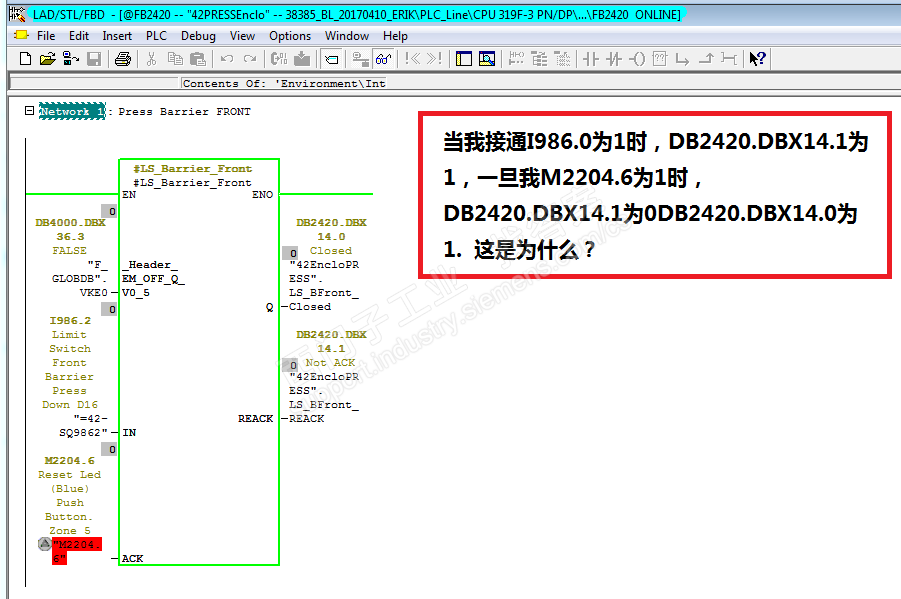
Task: Click the Q output pin label
Action: click(x=269, y=307)
